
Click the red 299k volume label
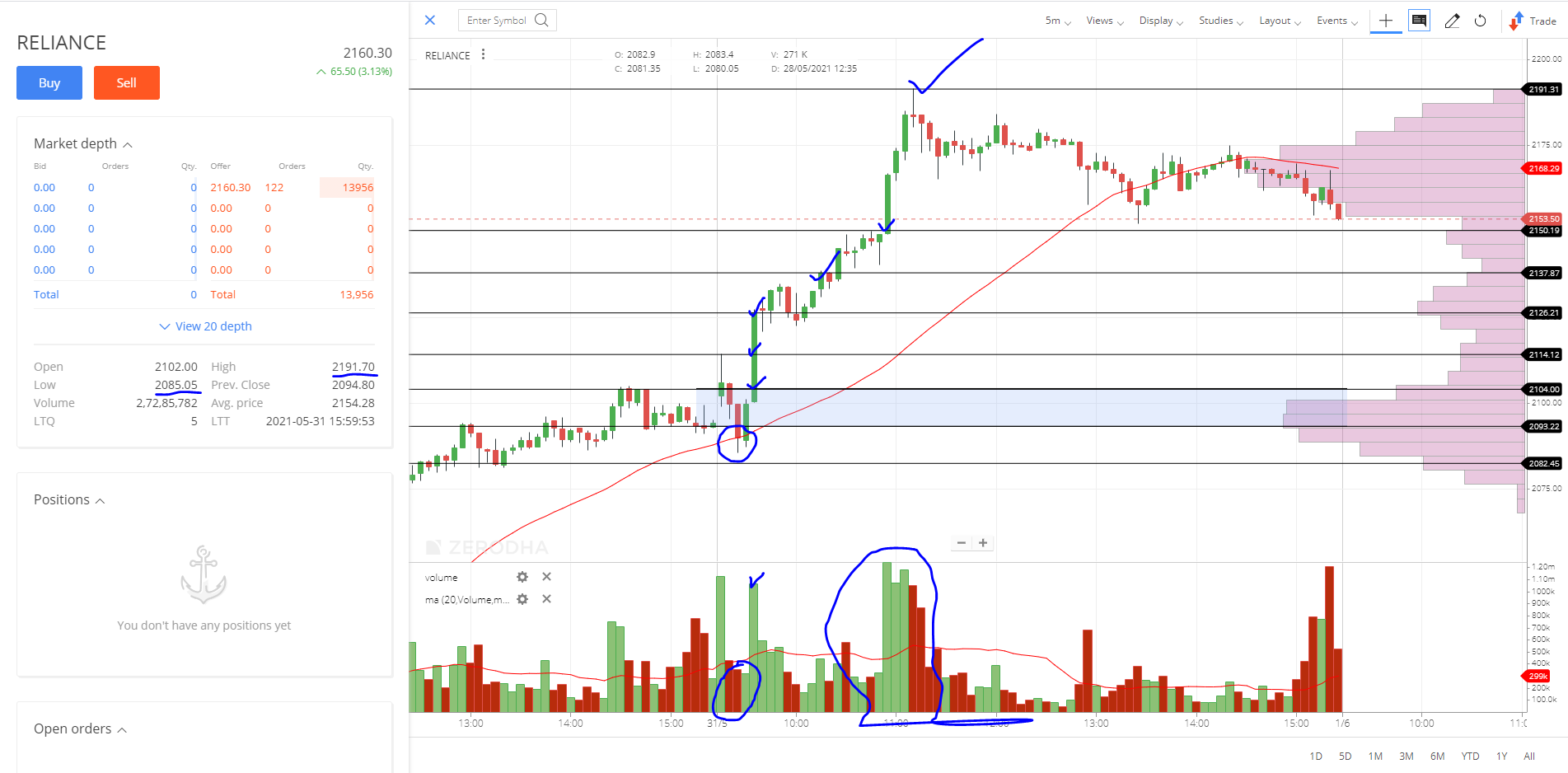coord(1537,676)
